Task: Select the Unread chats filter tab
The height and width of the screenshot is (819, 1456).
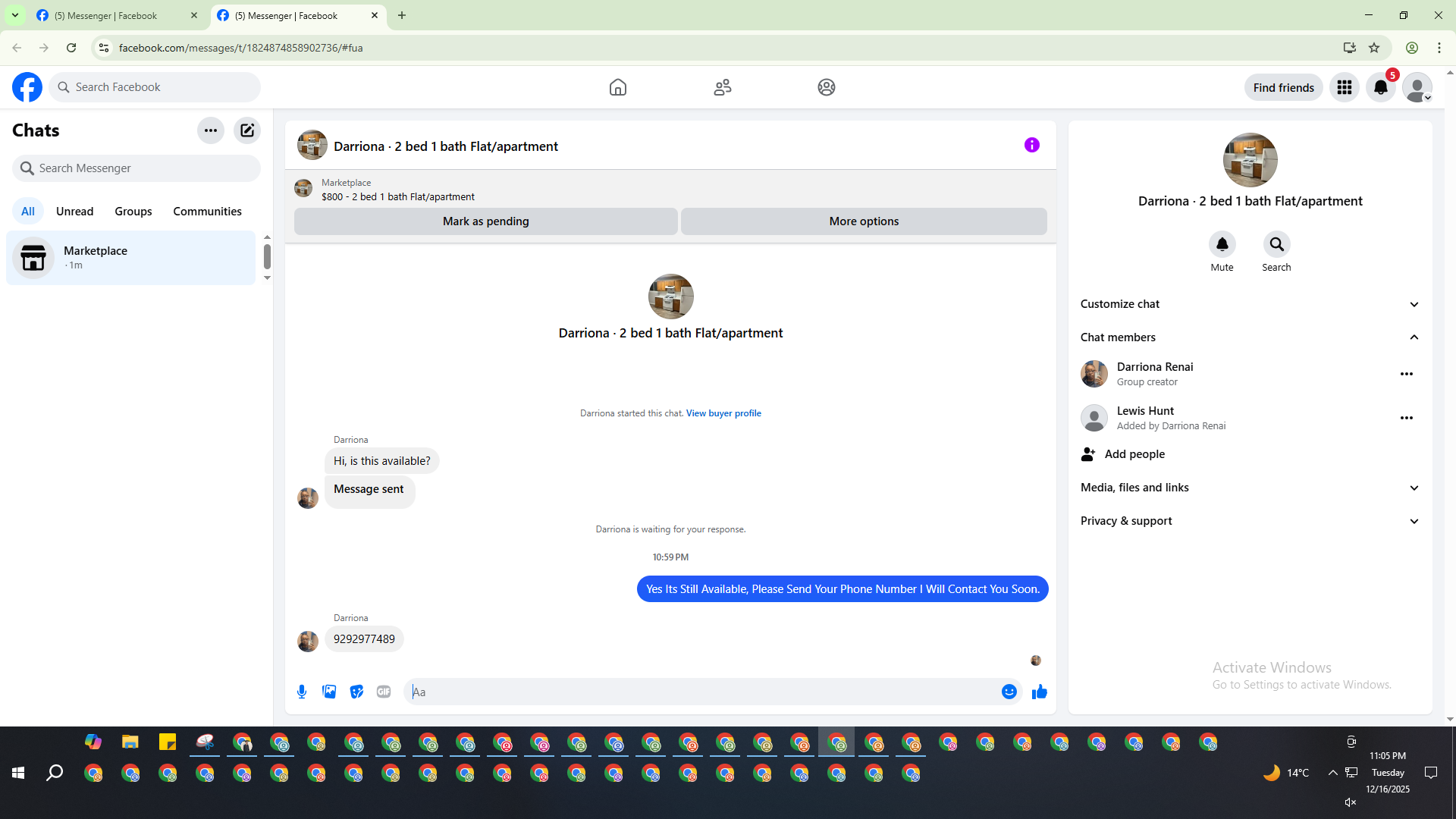Action: tap(75, 212)
